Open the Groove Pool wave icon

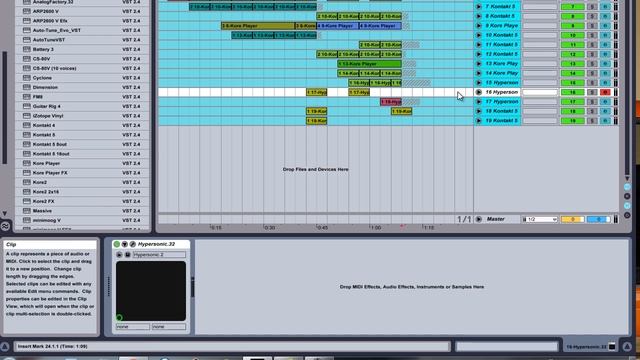tap(5, 226)
